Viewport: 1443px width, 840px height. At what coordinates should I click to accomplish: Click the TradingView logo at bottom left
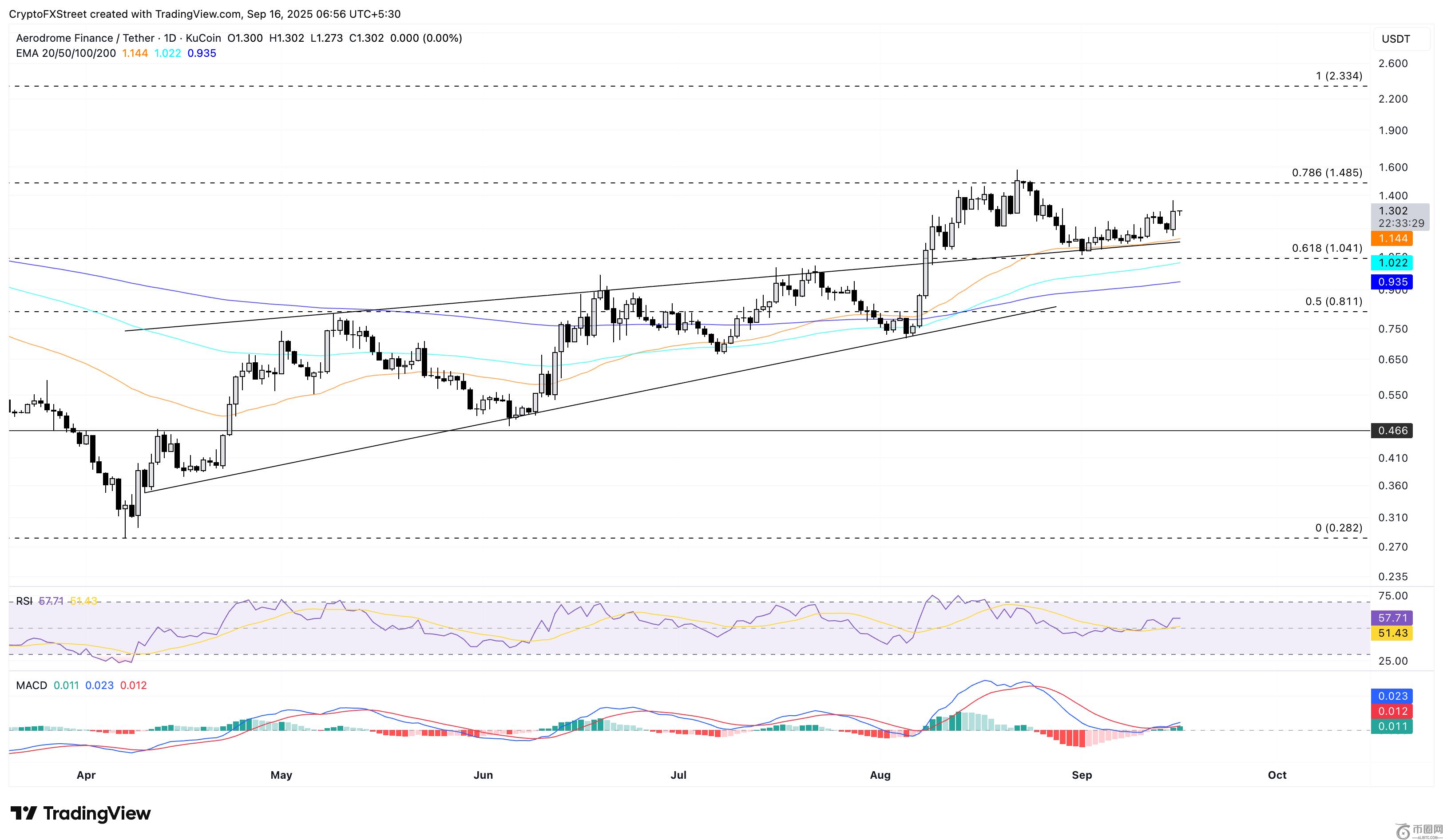coord(81,813)
